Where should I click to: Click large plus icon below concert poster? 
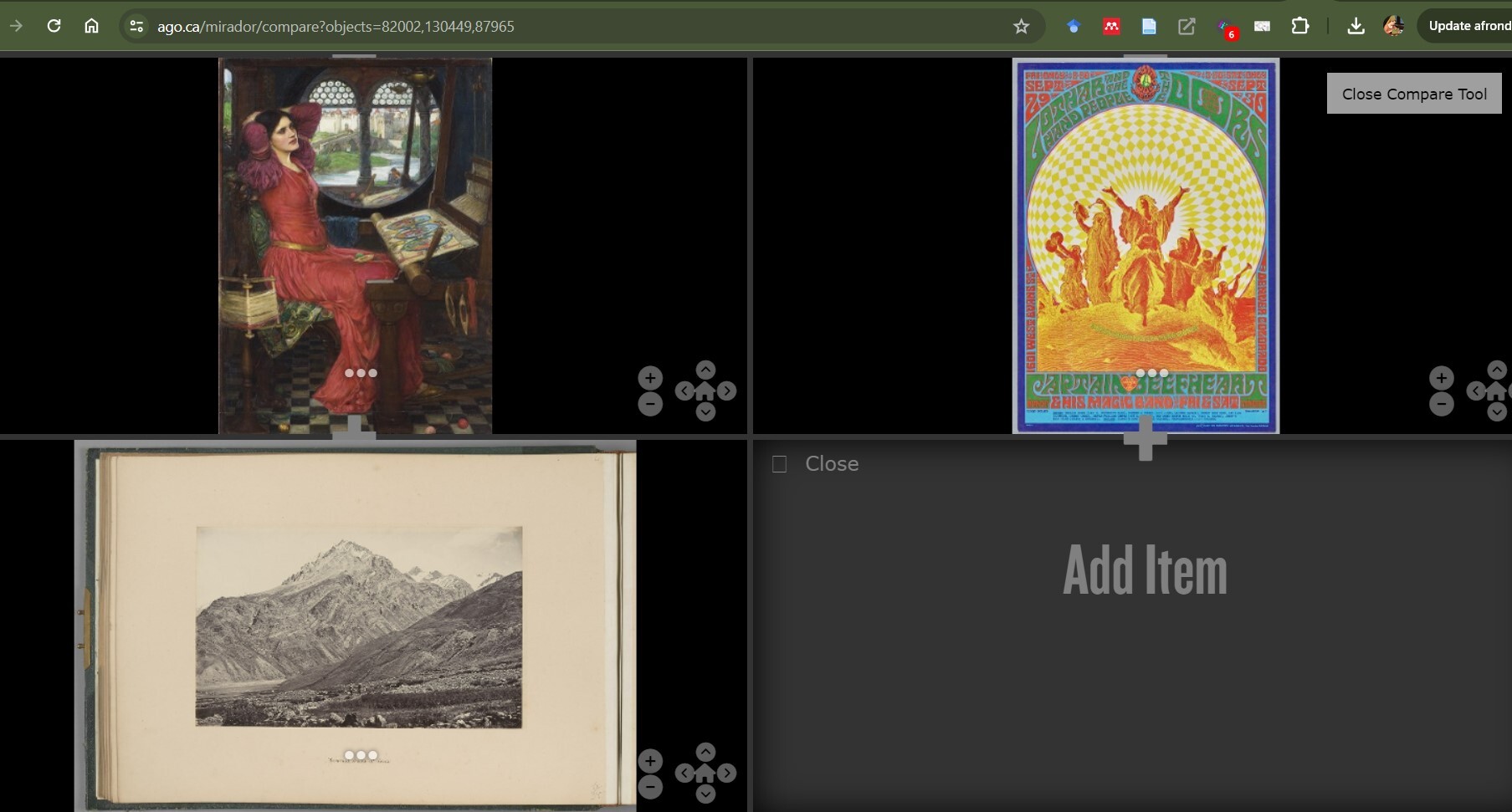point(1146,438)
